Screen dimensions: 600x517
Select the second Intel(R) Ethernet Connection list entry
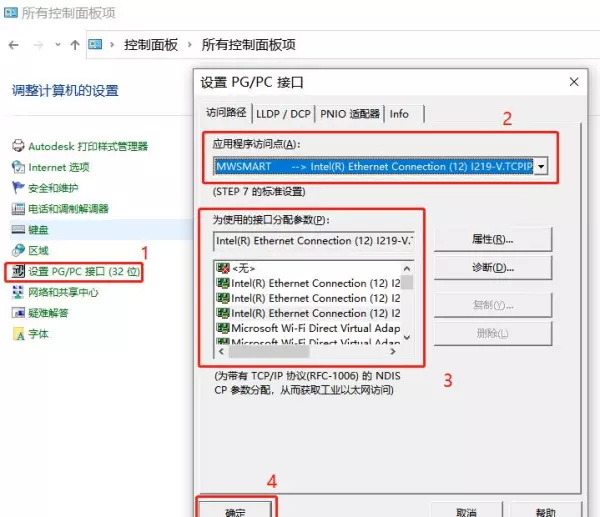coord(308,298)
